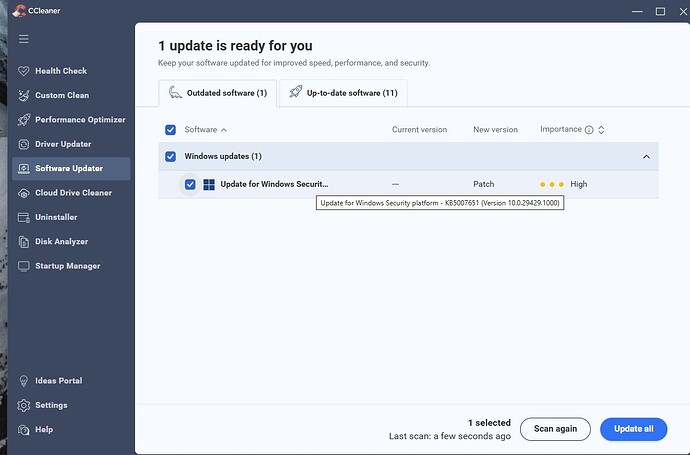Click the hamburger menu icon
Image resolution: width=690 pixels, height=455 pixels.
(23, 40)
